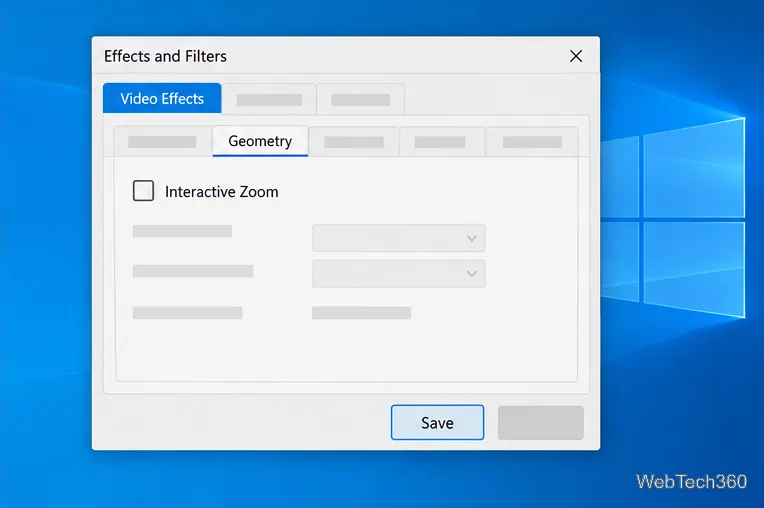
Task: Open the Video Effects tab
Action: [x=162, y=98]
